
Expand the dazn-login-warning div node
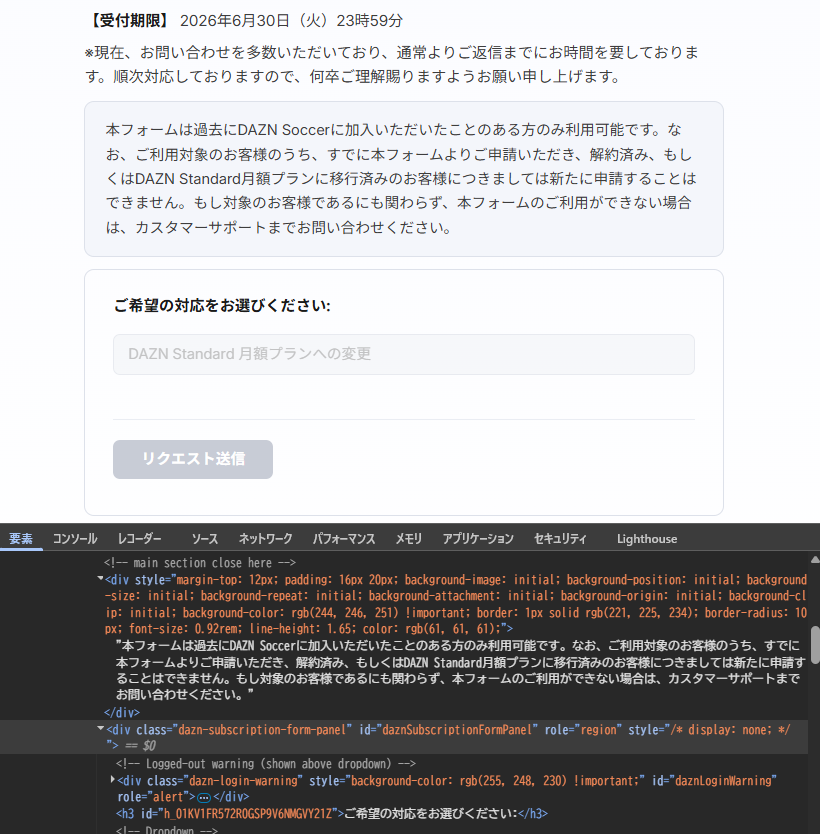(112, 780)
